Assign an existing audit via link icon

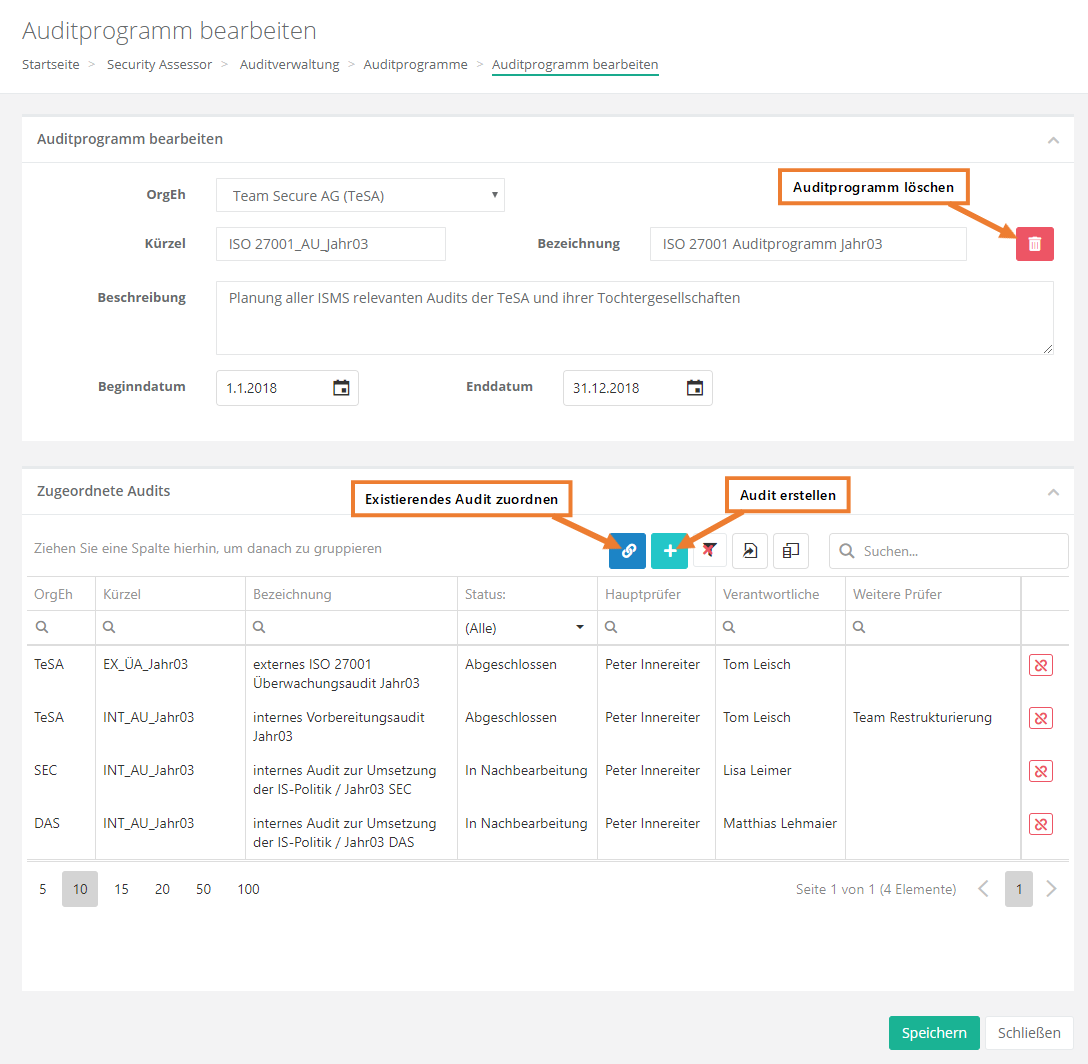[627, 551]
